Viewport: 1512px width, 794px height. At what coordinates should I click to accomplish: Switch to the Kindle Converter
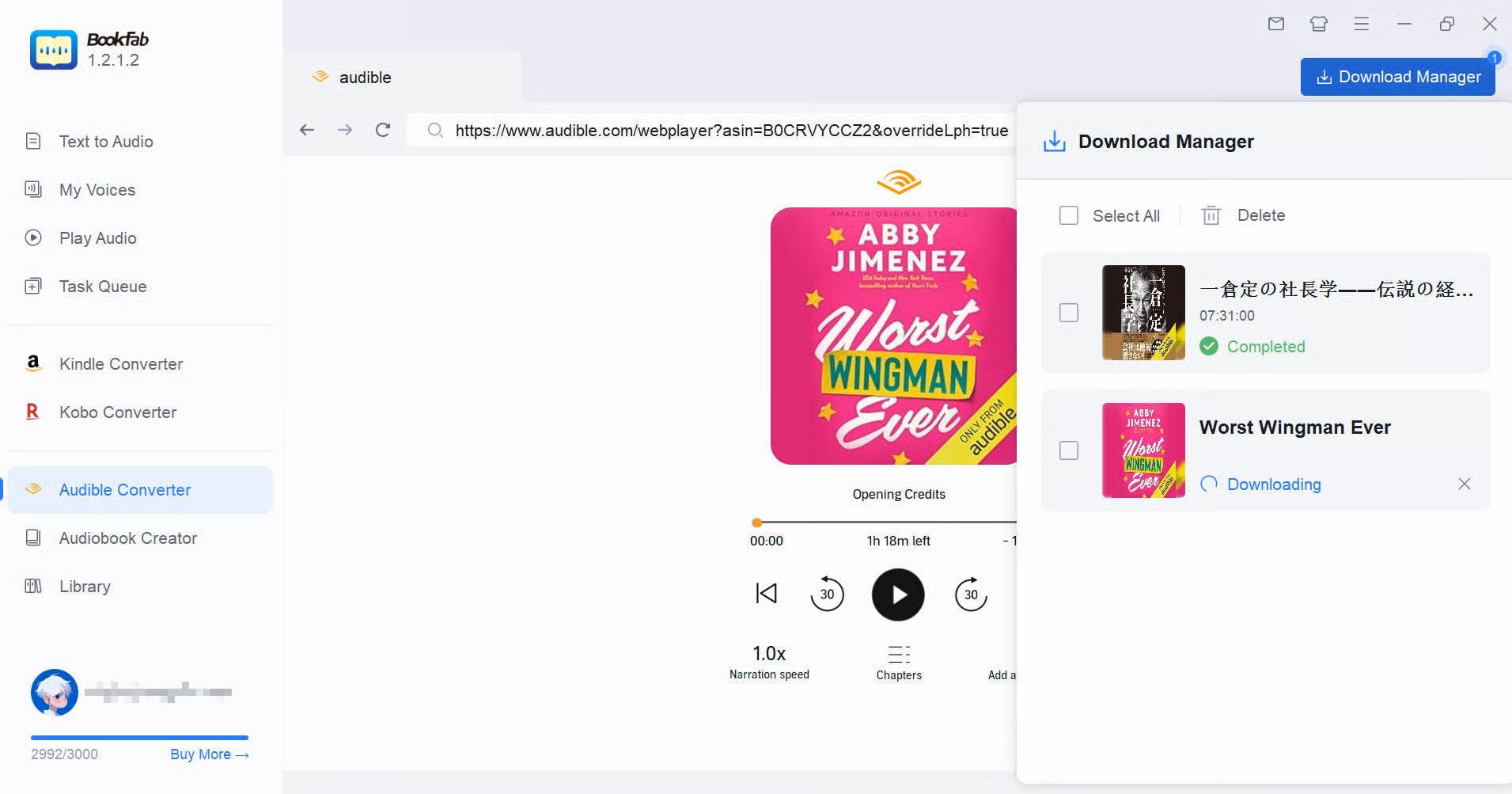click(x=119, y=363)
